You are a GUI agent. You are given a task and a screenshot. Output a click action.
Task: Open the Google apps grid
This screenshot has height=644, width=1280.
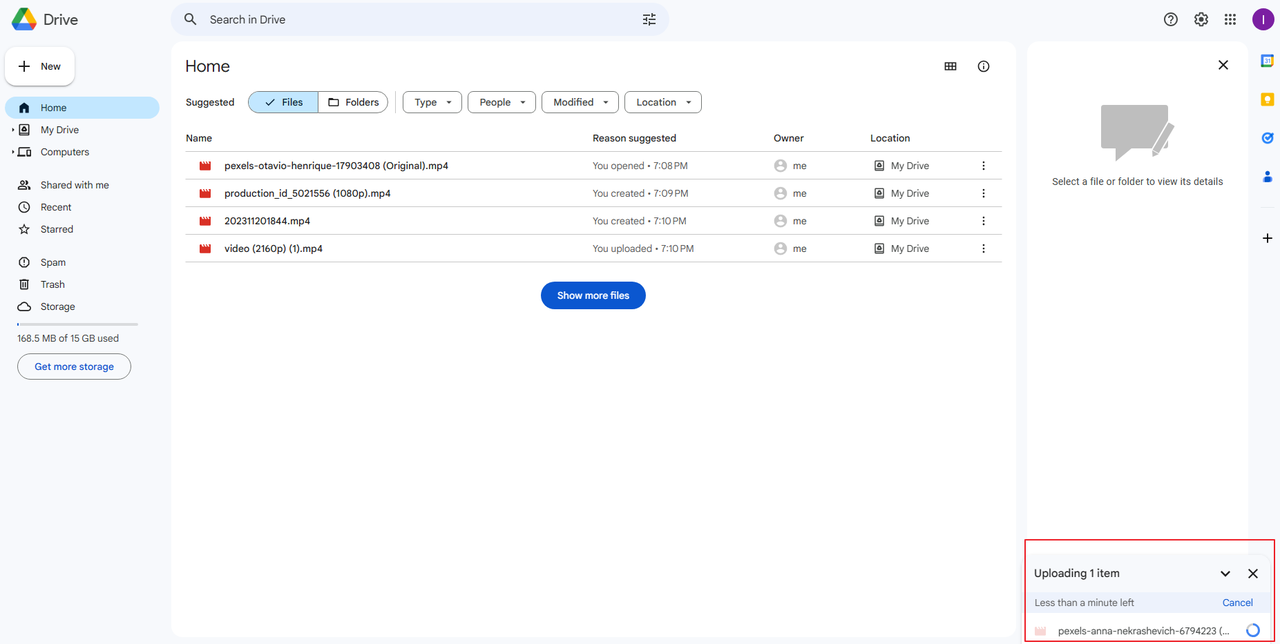1230,19
